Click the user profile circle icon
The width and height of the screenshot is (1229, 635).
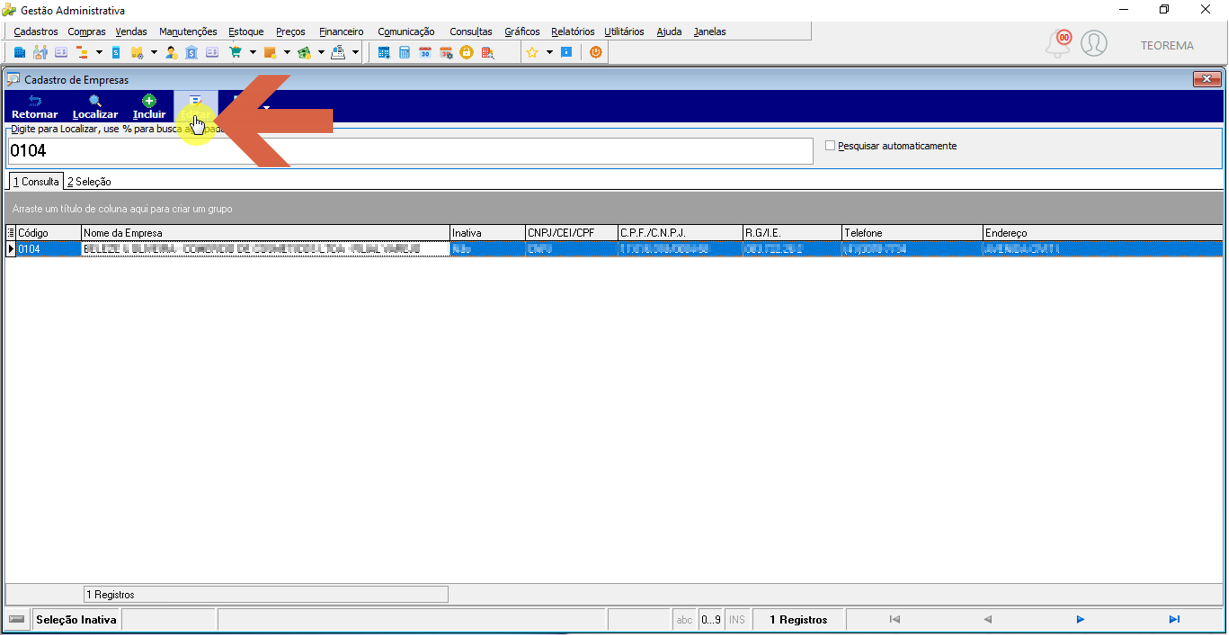[x=1094, y=43]
